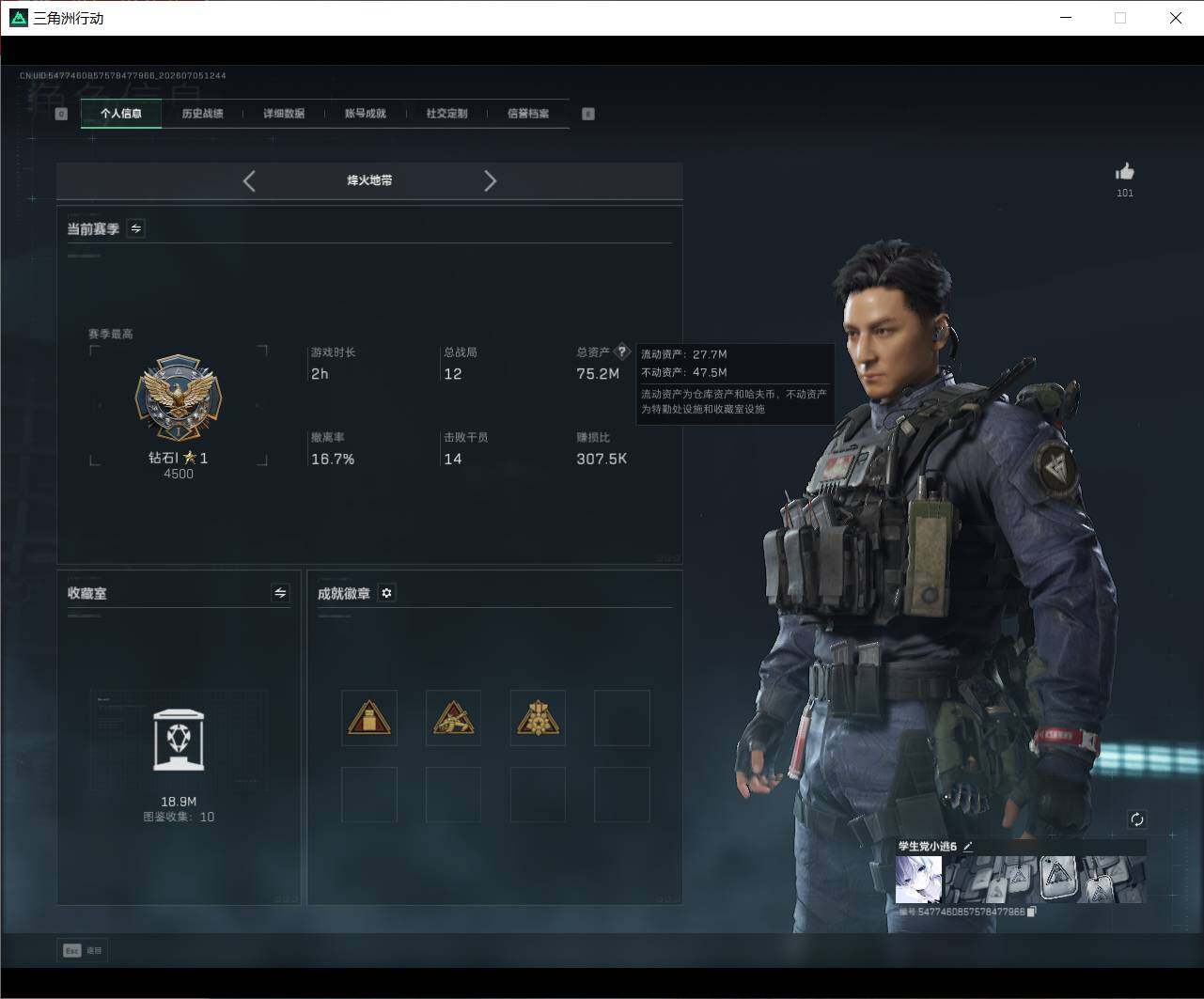Click the thumbs-up like icon
The height and width of the screenshot is (999, 1204).
(x=1125, y=171)
